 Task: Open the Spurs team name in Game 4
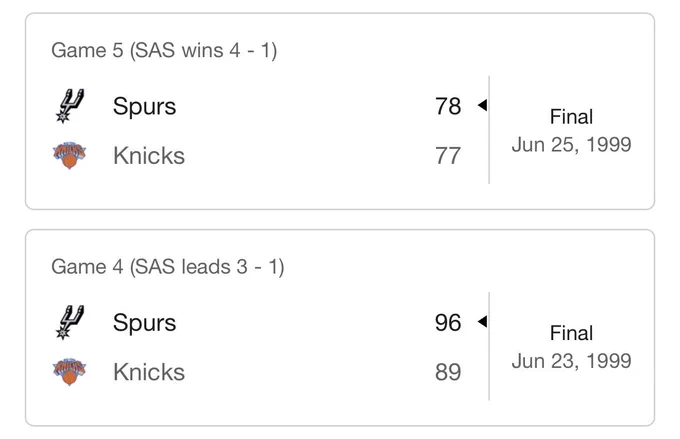(144, 323)
